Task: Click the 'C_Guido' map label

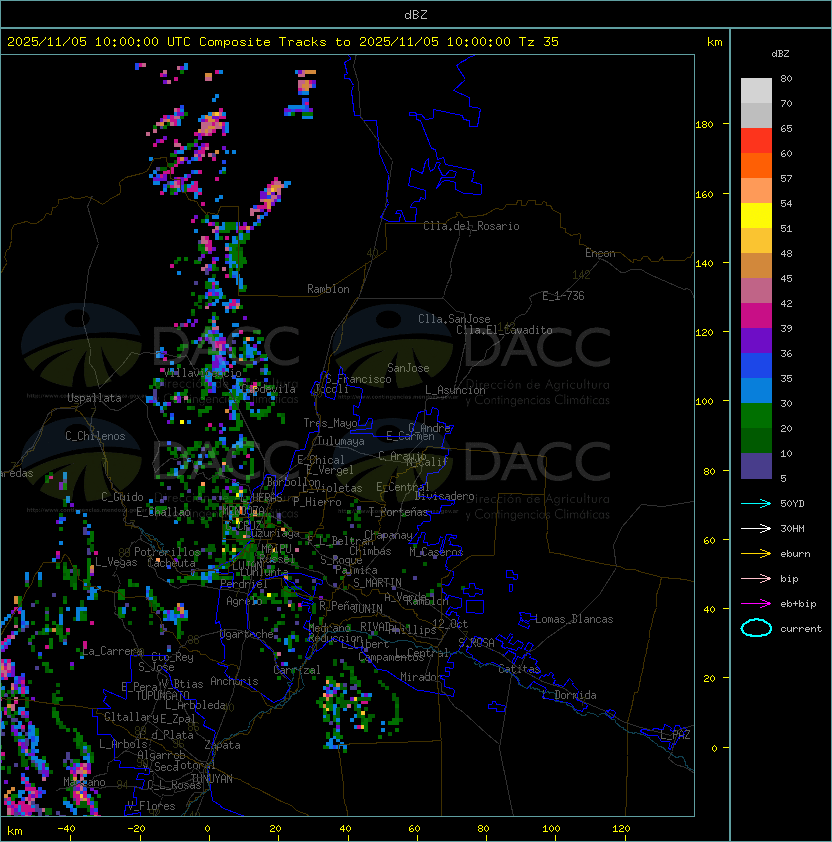Action: coord(122,497)
